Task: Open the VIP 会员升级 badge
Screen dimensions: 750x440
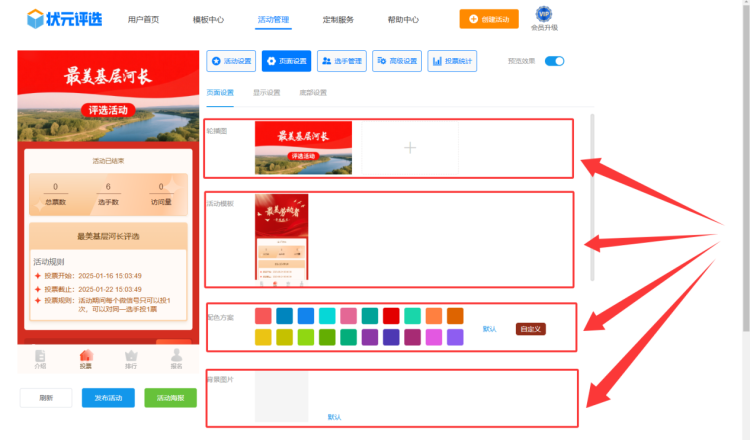Action: click(x=544, y=15)
